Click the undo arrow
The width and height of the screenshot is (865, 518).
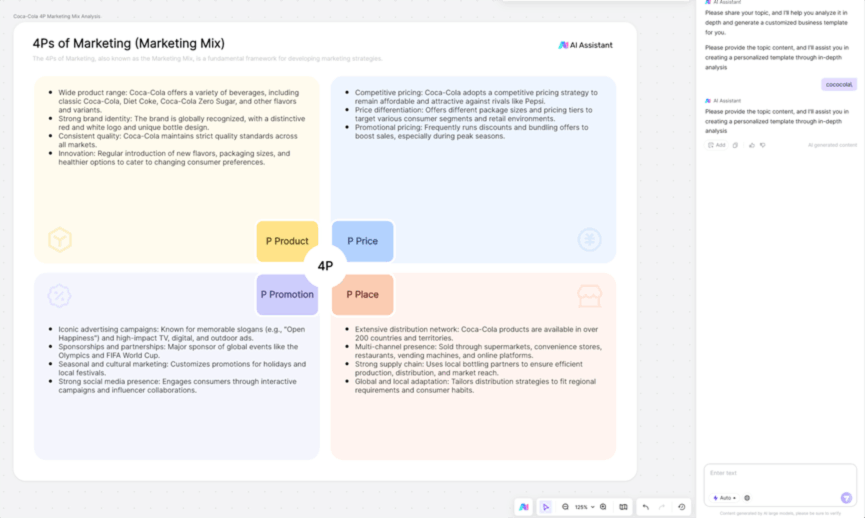[646, 507]
